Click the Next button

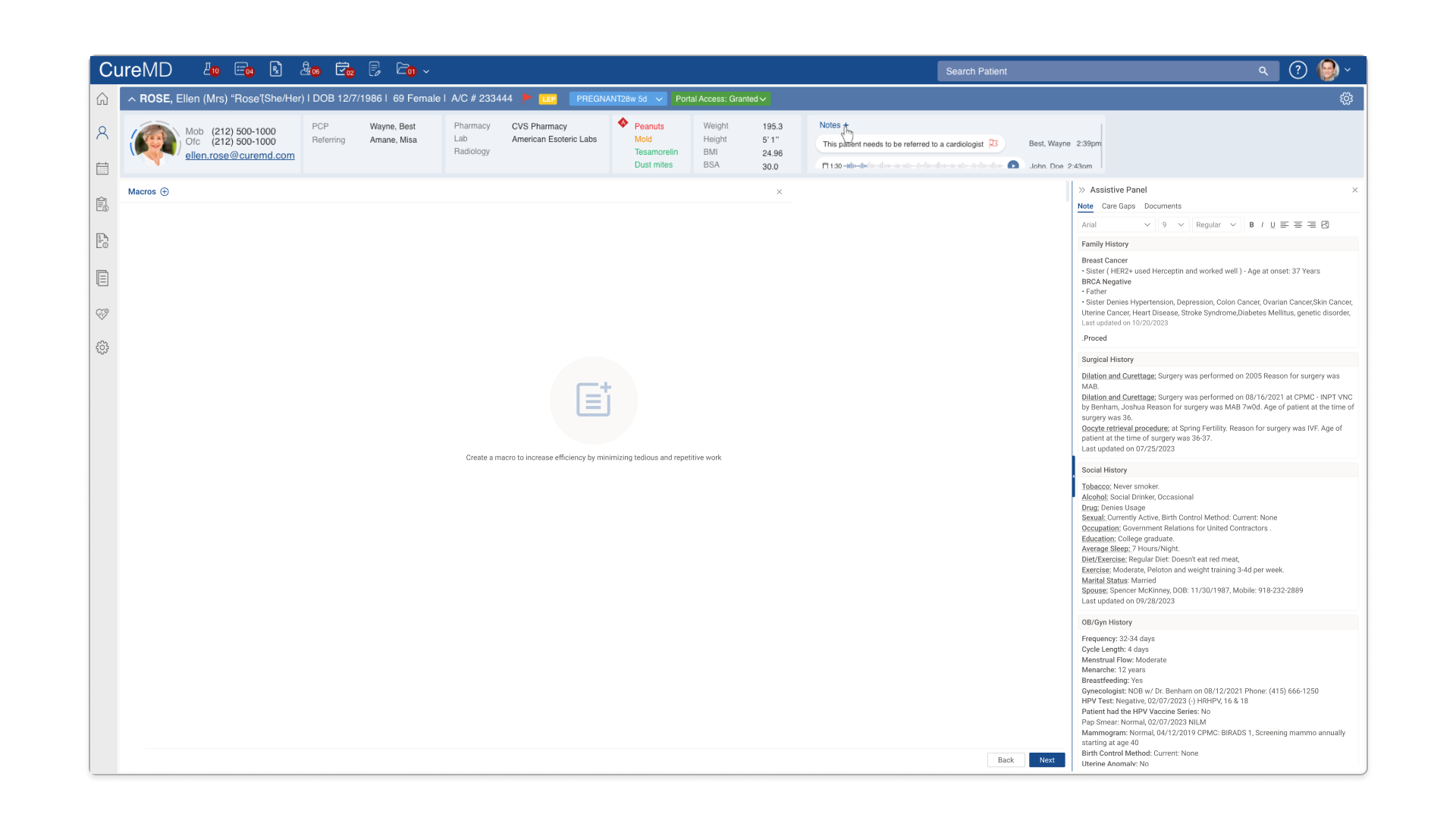(1046, 760)
